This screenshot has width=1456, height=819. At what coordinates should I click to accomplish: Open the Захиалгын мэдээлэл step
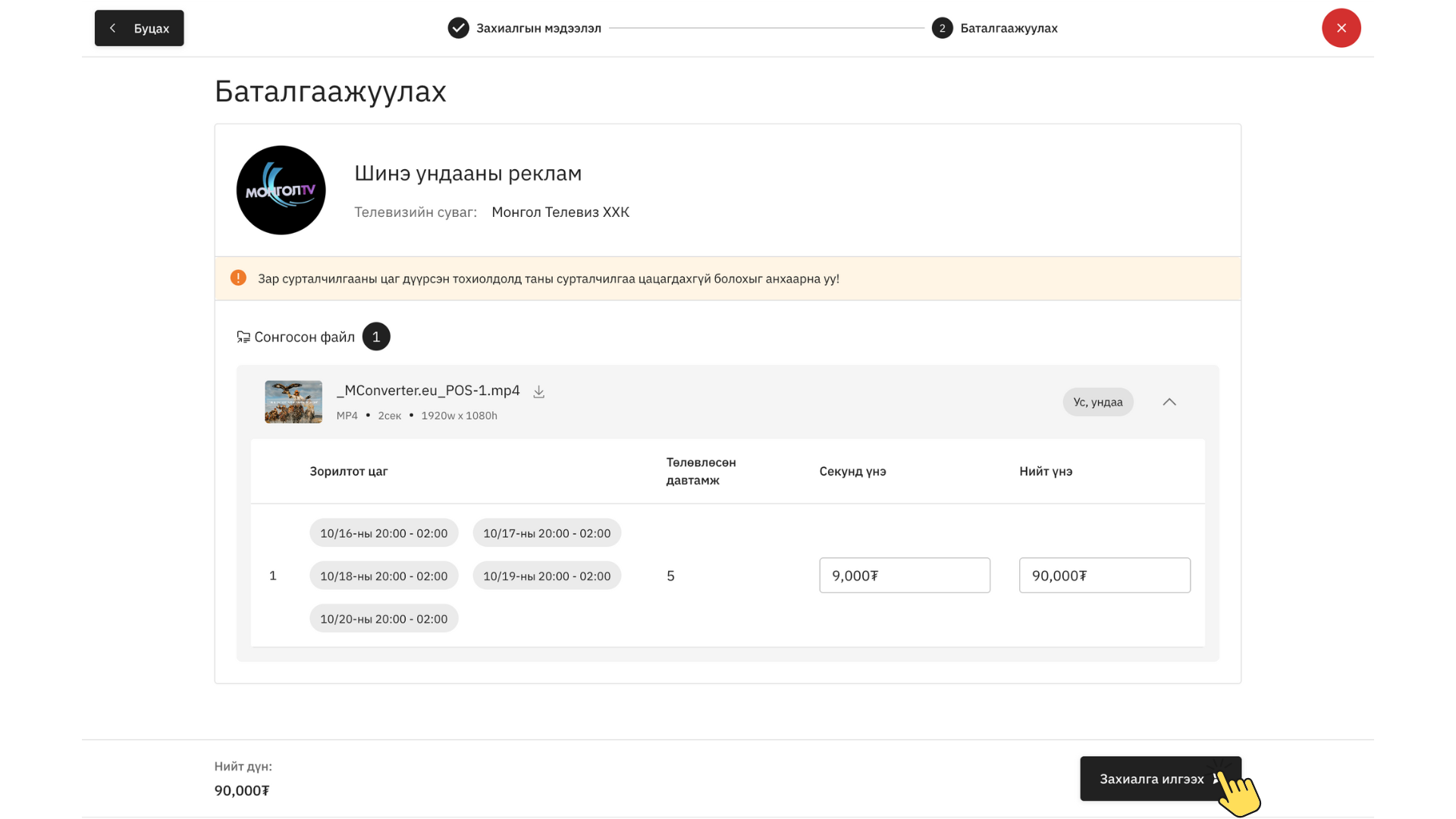[538, 28]
